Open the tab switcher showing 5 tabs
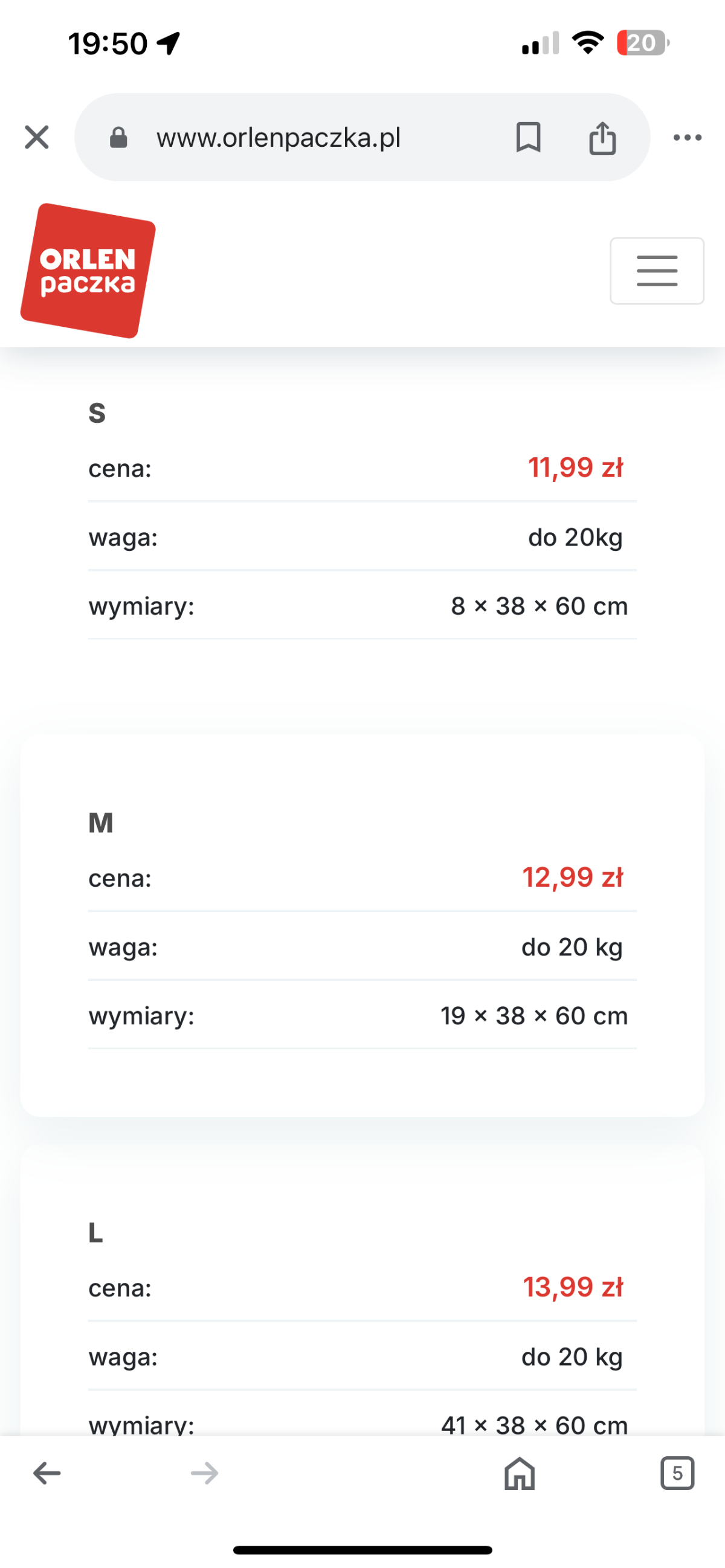Viewport: 725px width, 1568px height. (x=677, y=1473)
